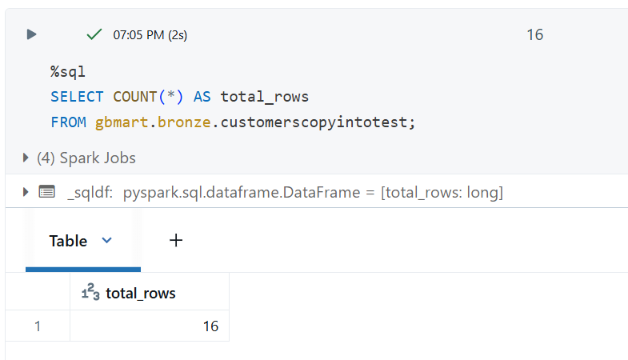Click the 07:05 PM (2s) run time

(150, 35)
